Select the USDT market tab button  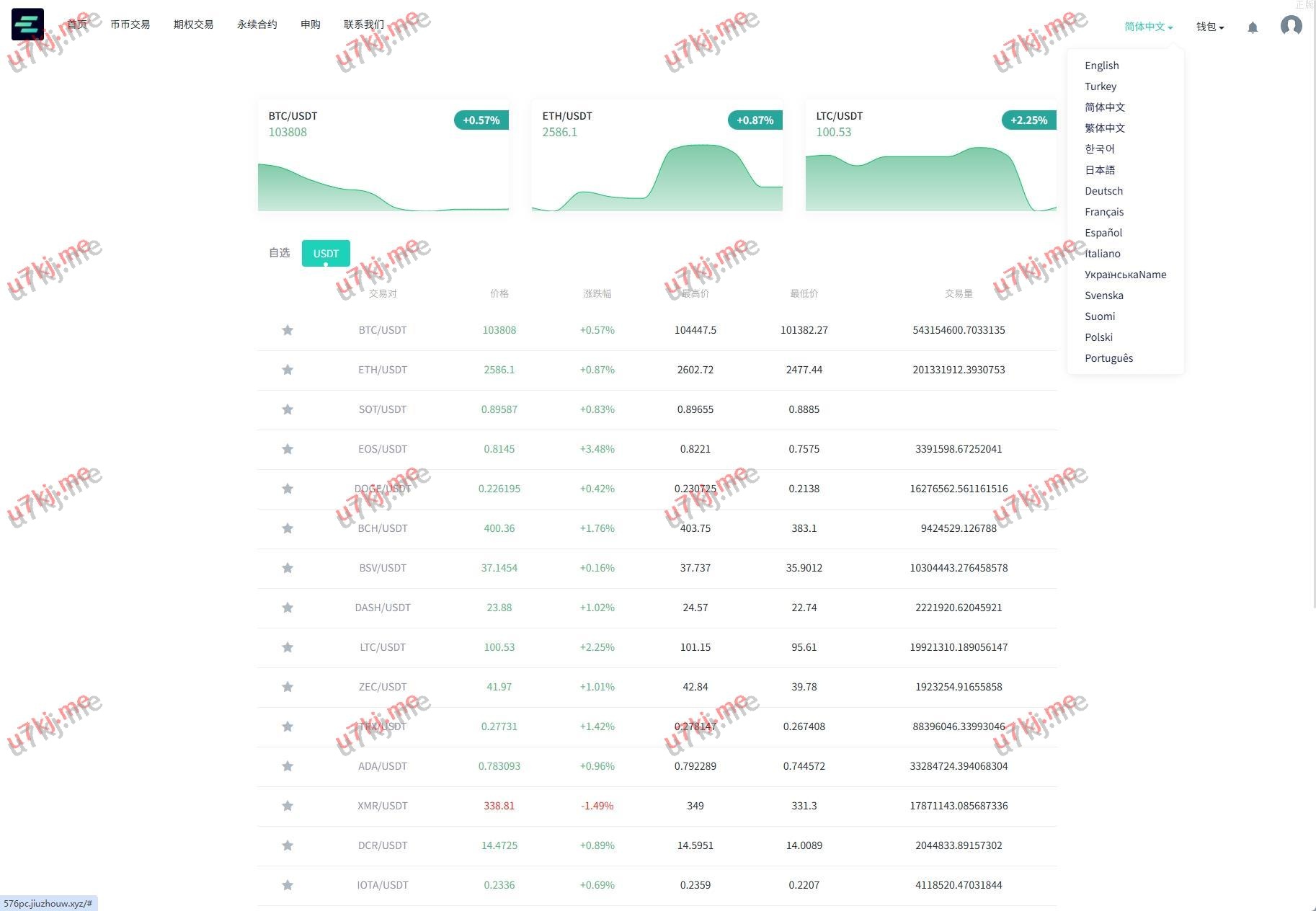pyautogui.click(x=326, y=253)
